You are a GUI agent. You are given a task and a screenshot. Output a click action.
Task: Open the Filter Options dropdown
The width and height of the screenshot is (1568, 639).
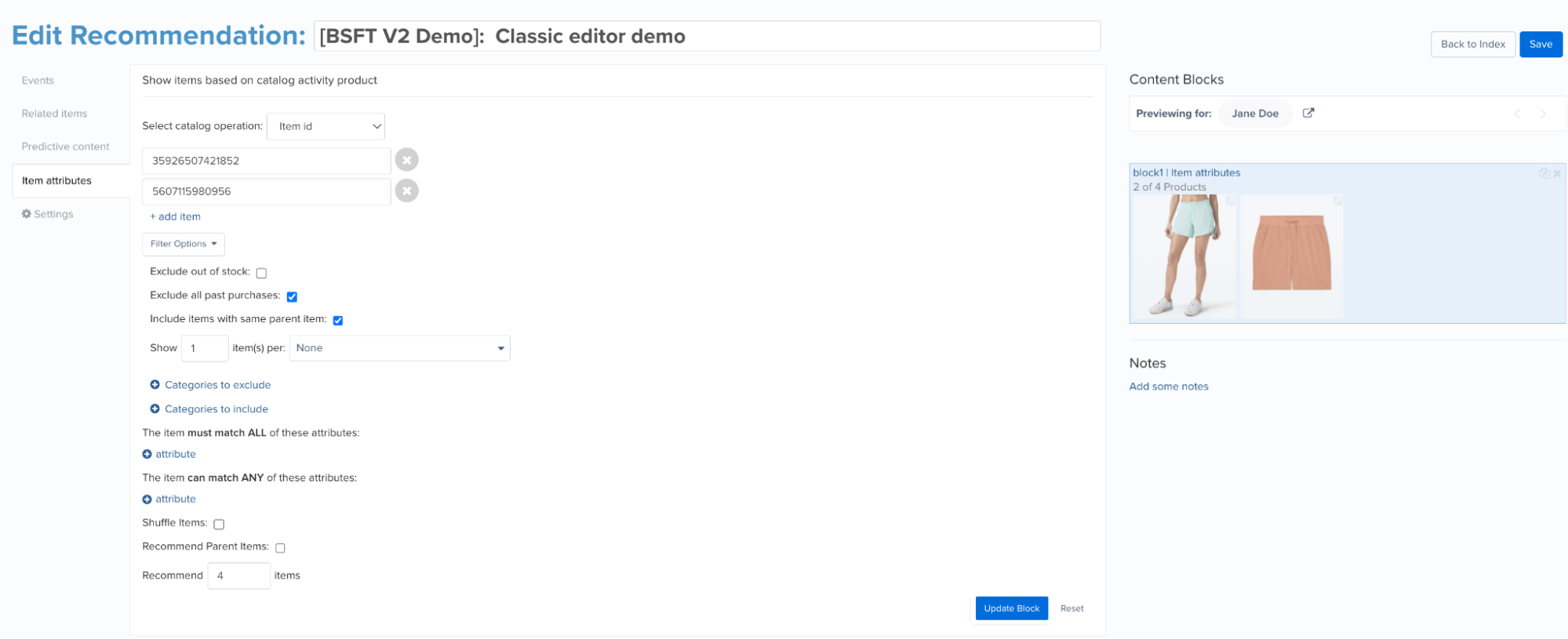click(184, 244)
